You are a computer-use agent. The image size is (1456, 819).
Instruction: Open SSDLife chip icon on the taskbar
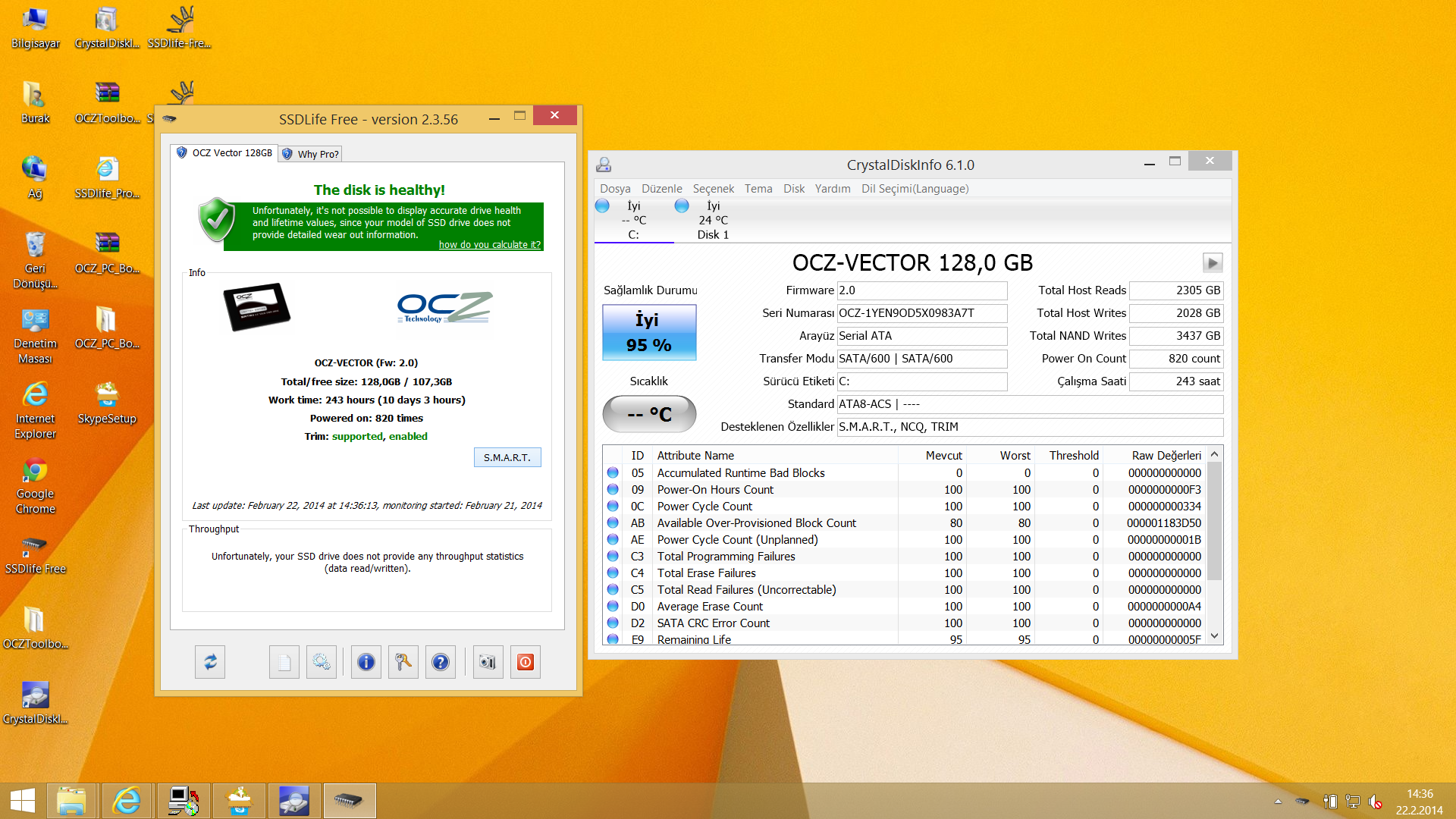(349, 801)
